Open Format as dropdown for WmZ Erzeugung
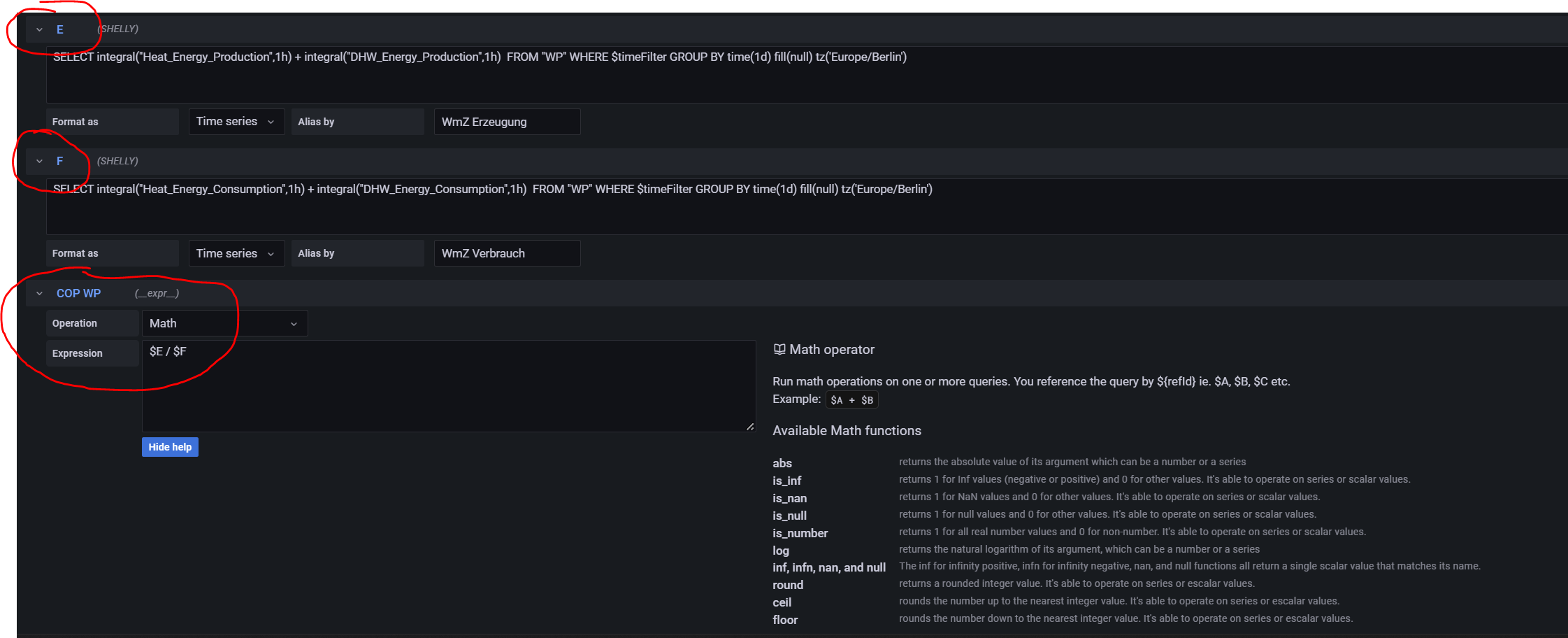Viewport: 1568px width, 638px height. pyautogui.click(x=236, y=122)
